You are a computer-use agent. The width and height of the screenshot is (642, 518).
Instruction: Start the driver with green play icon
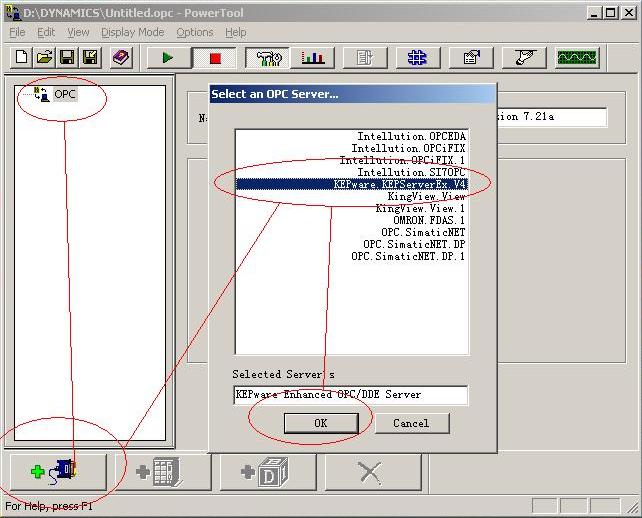click(x=168, y=58)
